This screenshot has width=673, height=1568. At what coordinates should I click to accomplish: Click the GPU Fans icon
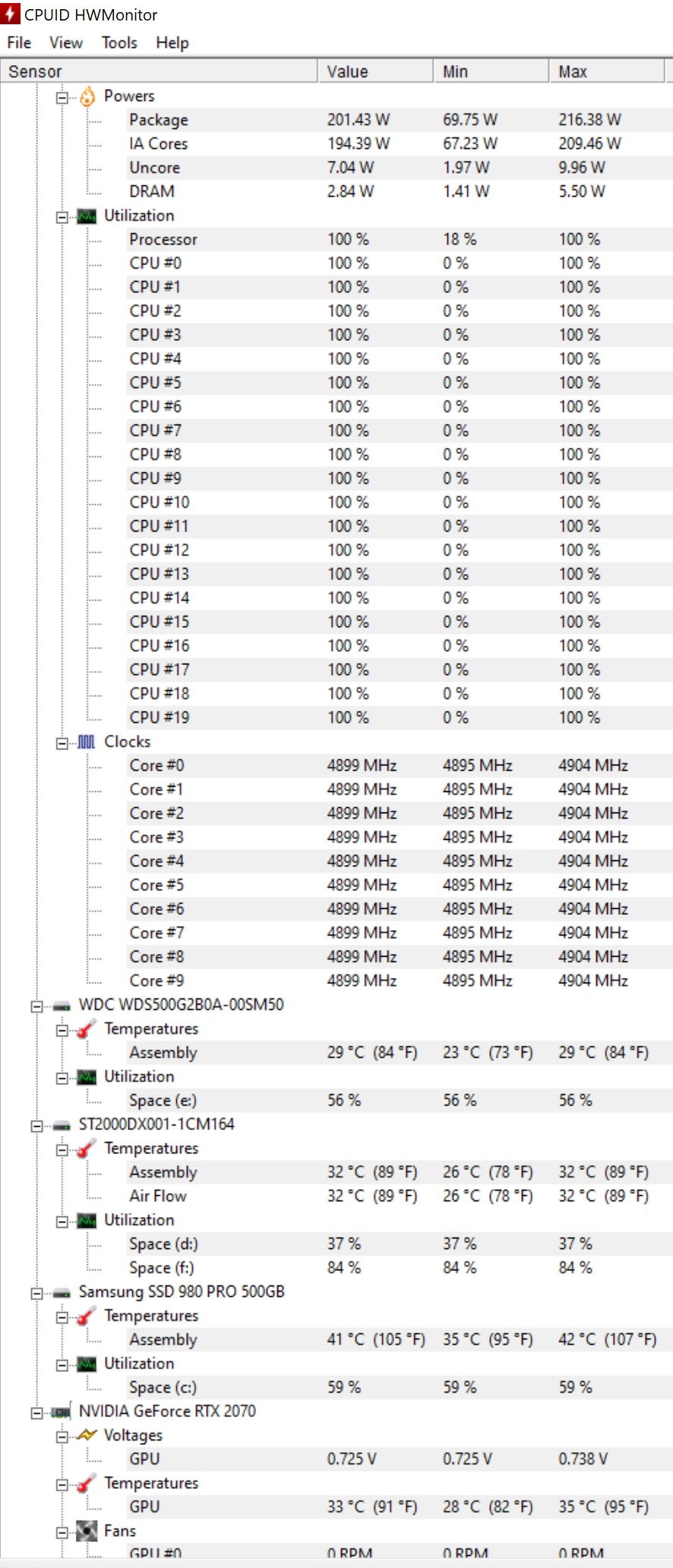tap(87, 1531)
